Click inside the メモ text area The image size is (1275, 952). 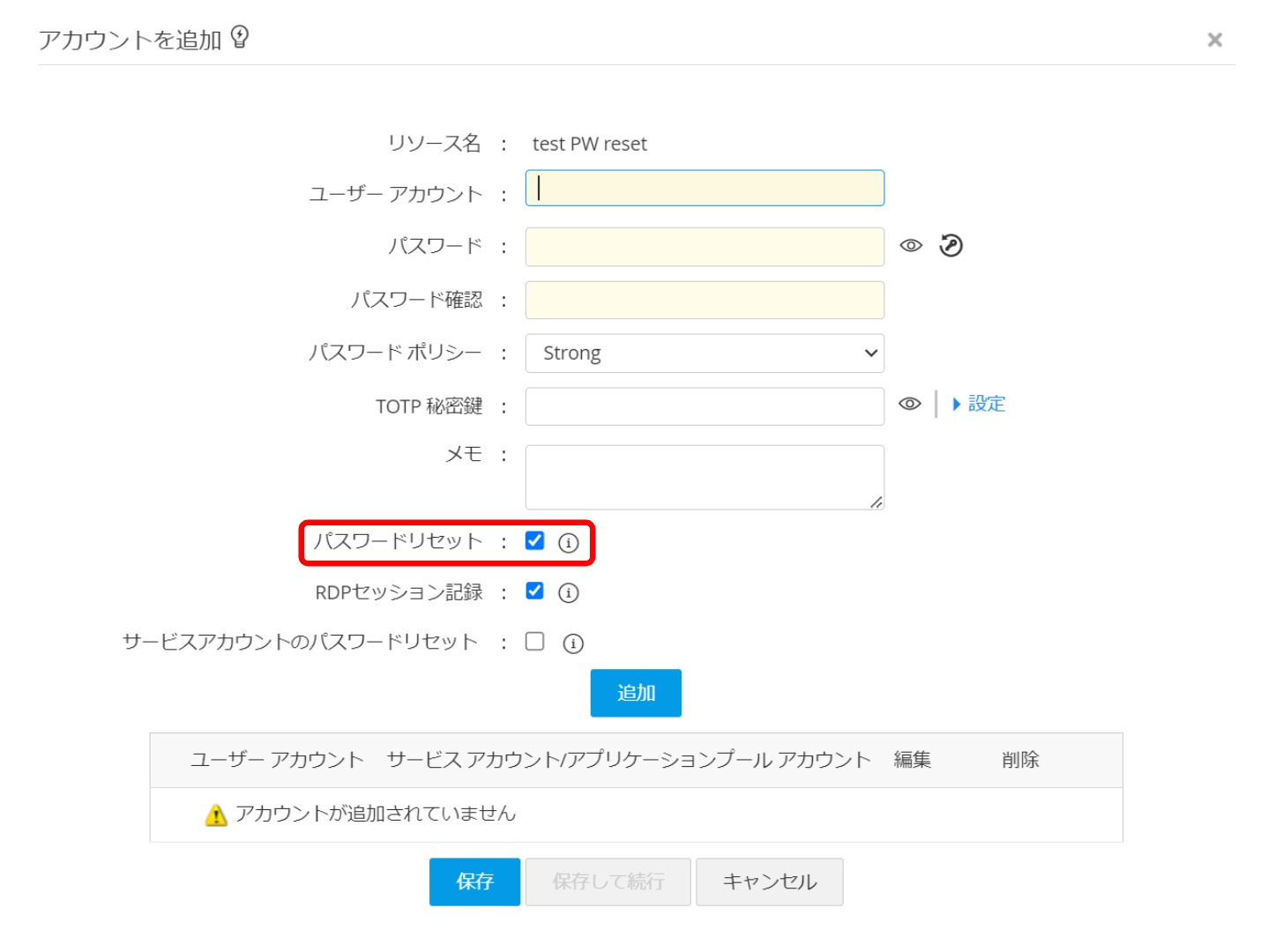[705, 477]
